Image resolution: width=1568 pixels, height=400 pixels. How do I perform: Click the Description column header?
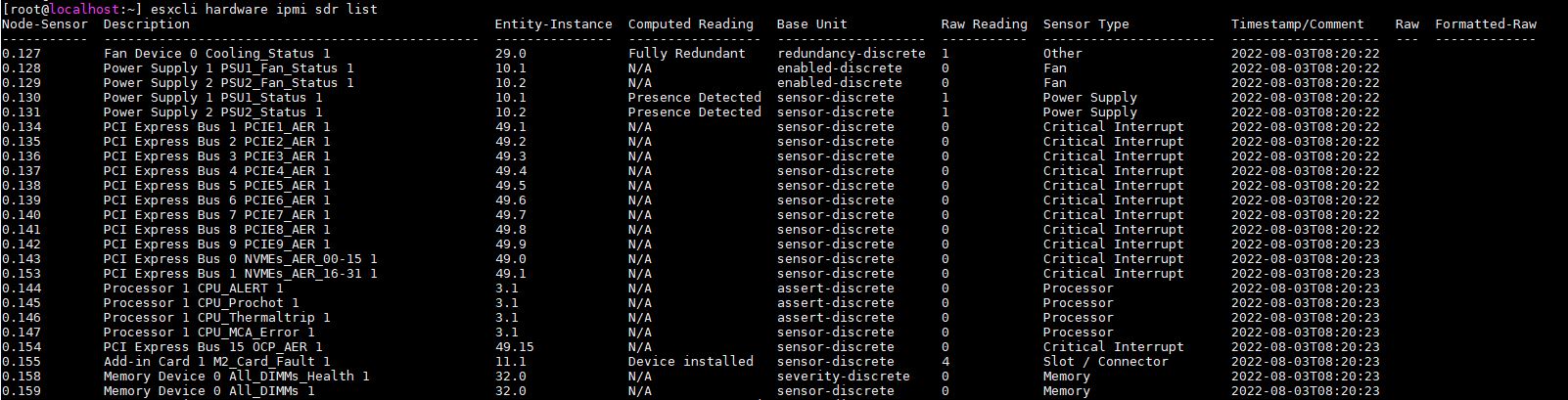point(147,23)
